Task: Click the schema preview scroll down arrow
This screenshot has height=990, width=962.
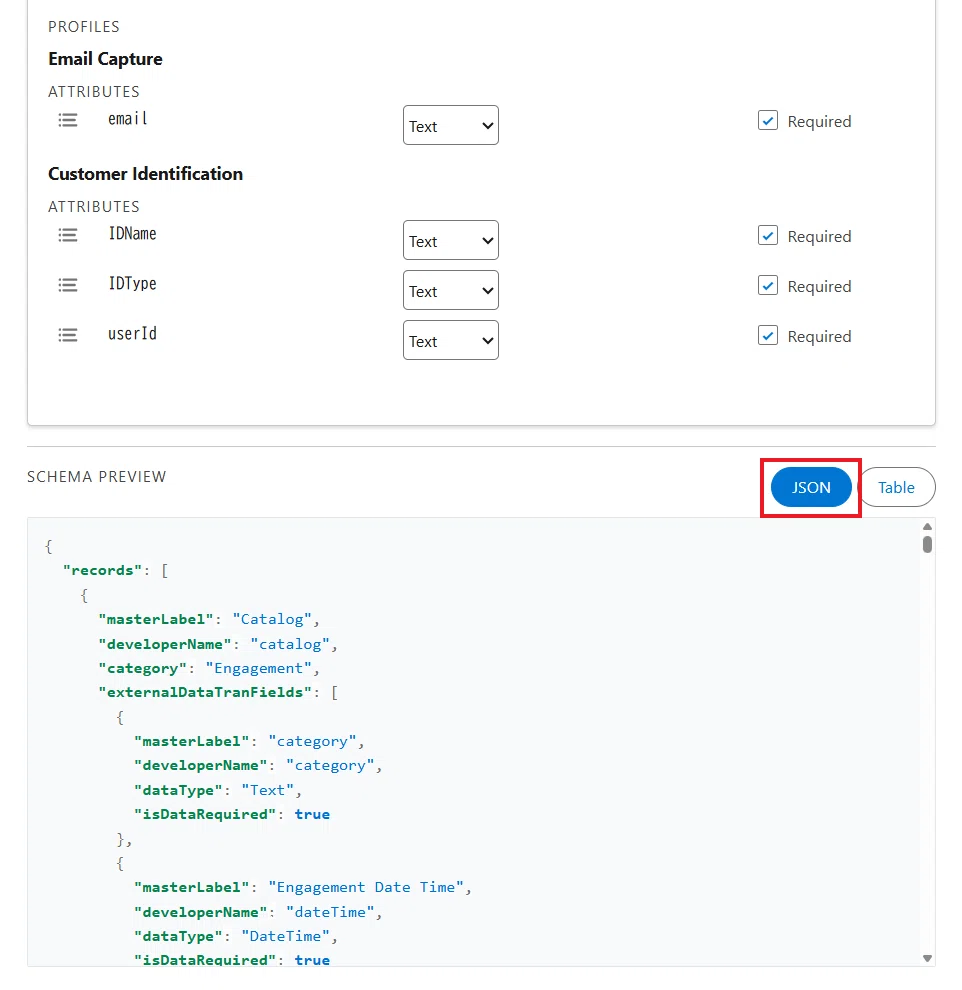Action: 927,958
